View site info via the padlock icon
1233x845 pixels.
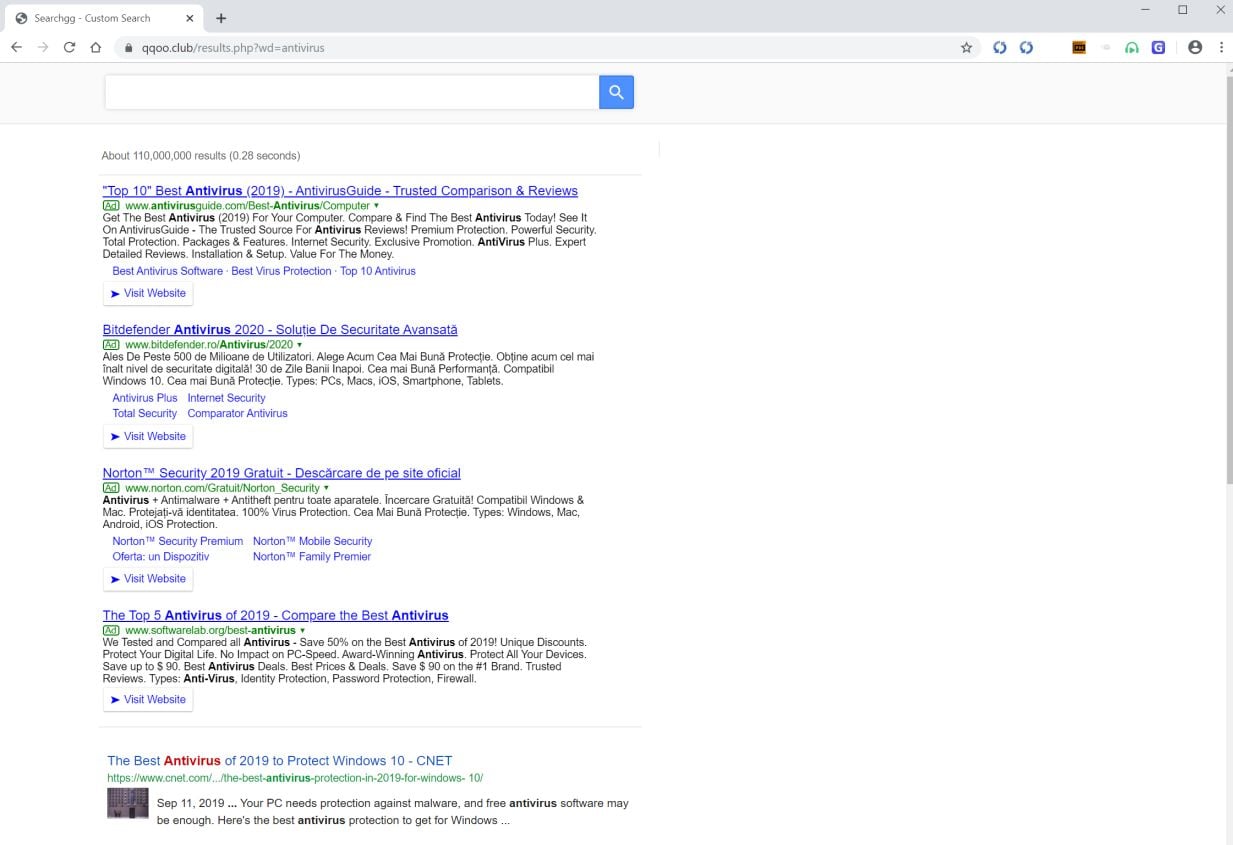129,47
